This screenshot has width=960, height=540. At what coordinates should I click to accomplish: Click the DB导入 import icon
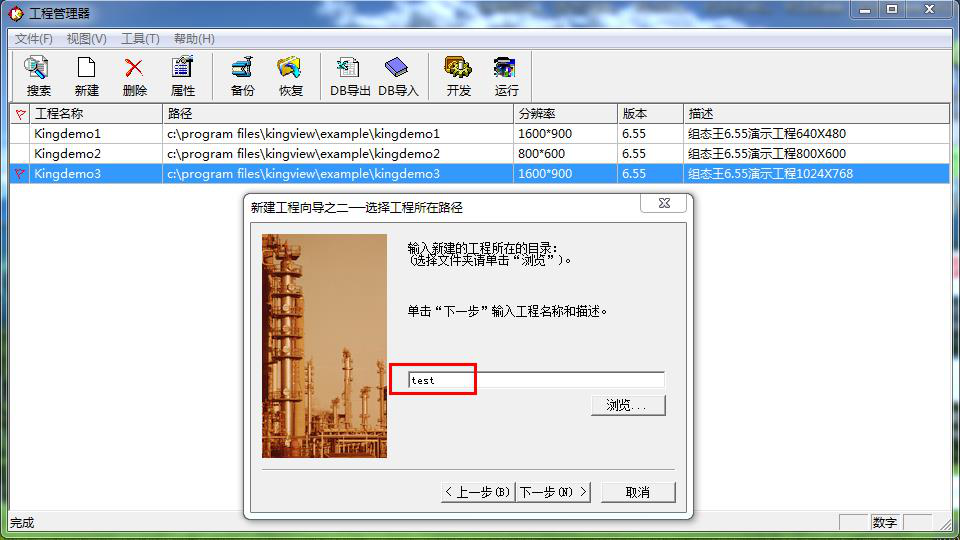(398, 76)
